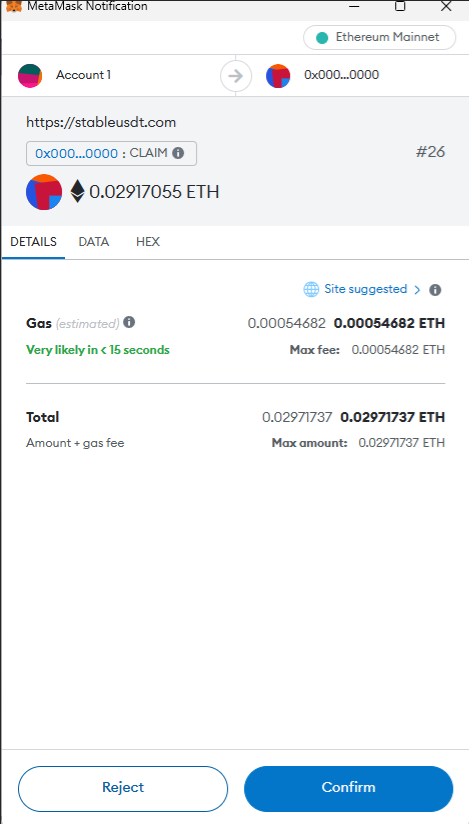The image size is (469, 824).
Task: Reject the transaction
Action: coord(123,789)
